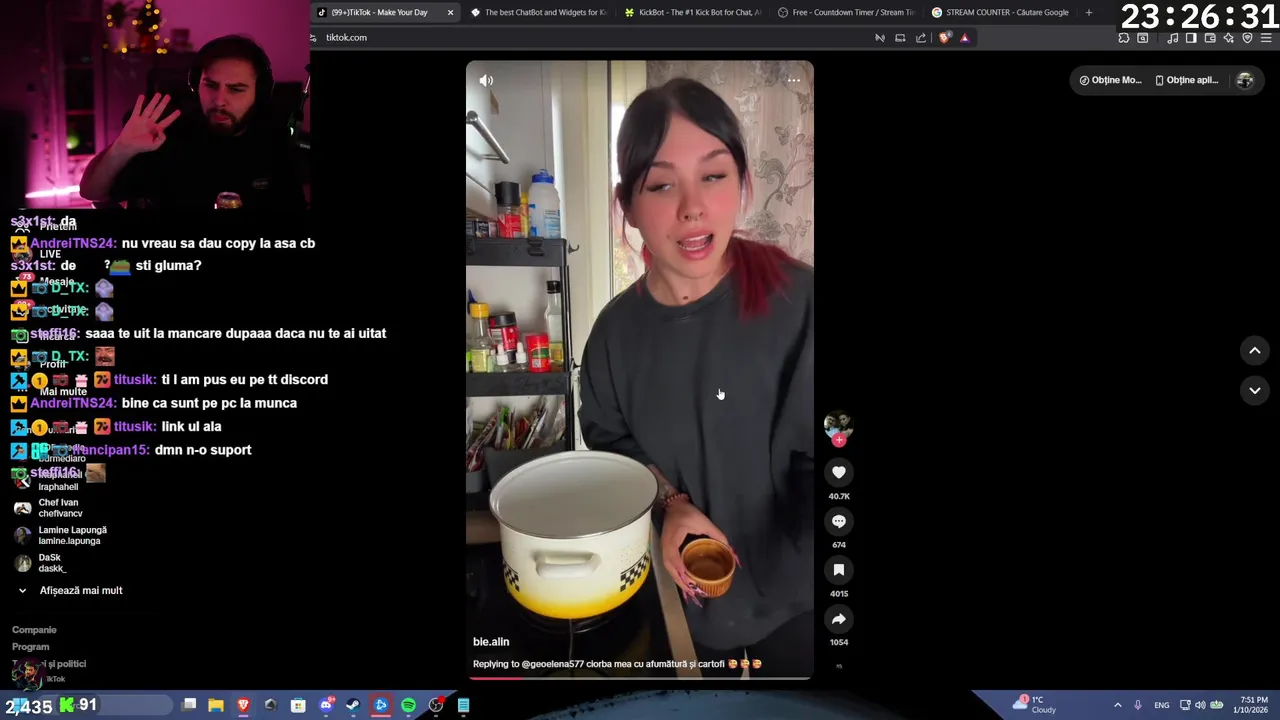The height and width of the screenshot is (720, 1280).
Task: Open the profile avatar at top right
Action: [x=1245, y=80]
